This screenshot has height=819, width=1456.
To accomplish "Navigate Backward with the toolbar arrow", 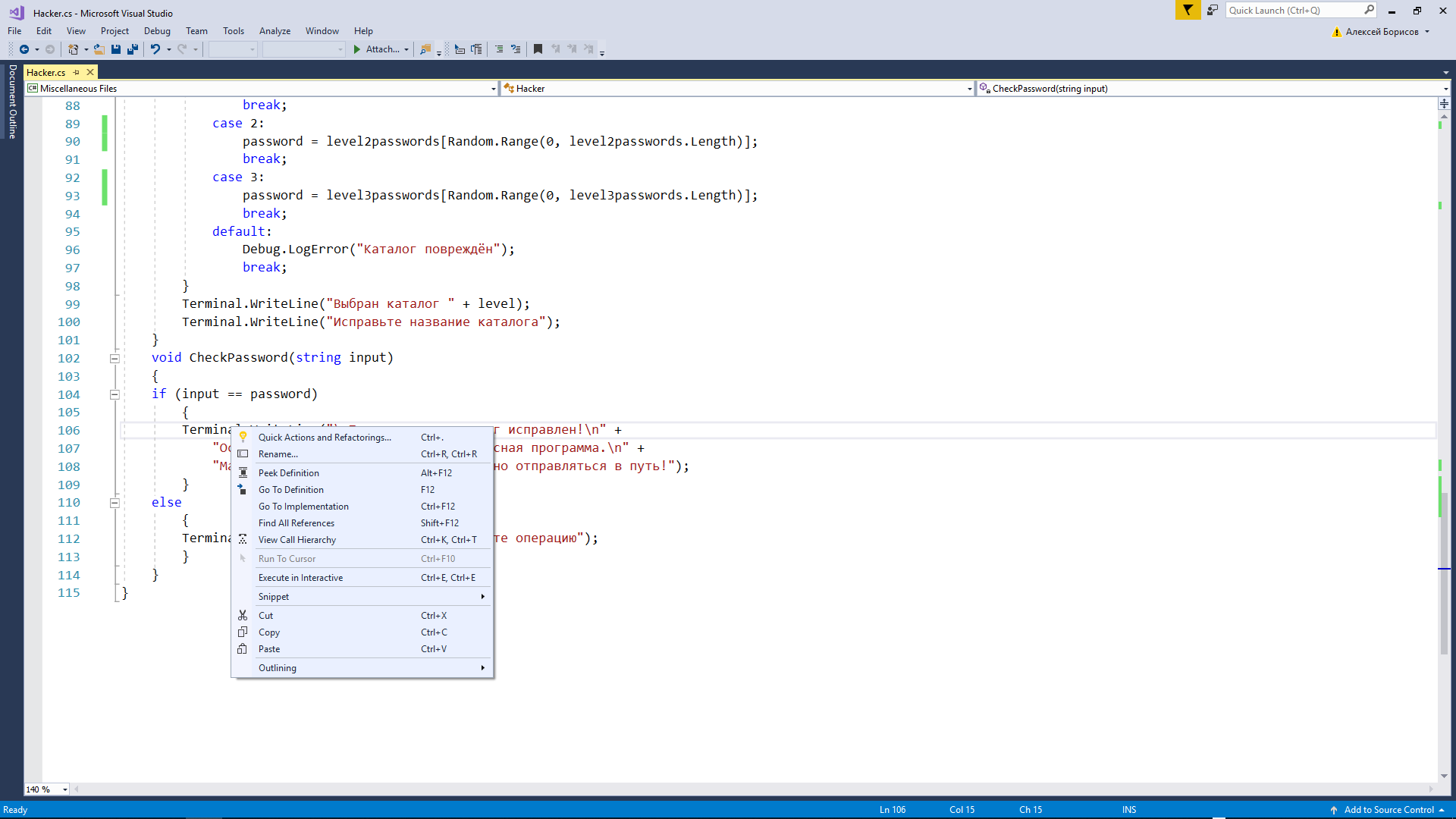I will (24, 49).
